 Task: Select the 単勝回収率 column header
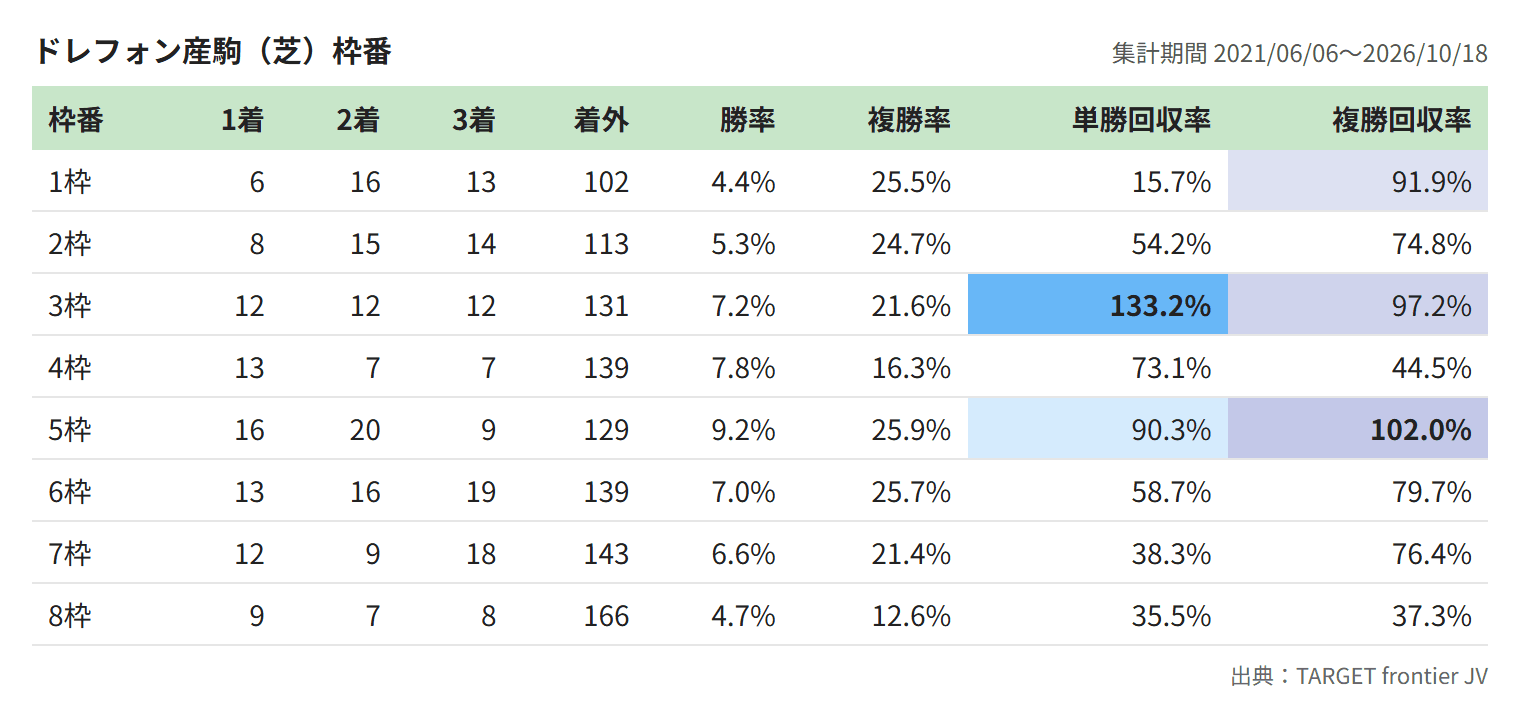[1141, 121]
